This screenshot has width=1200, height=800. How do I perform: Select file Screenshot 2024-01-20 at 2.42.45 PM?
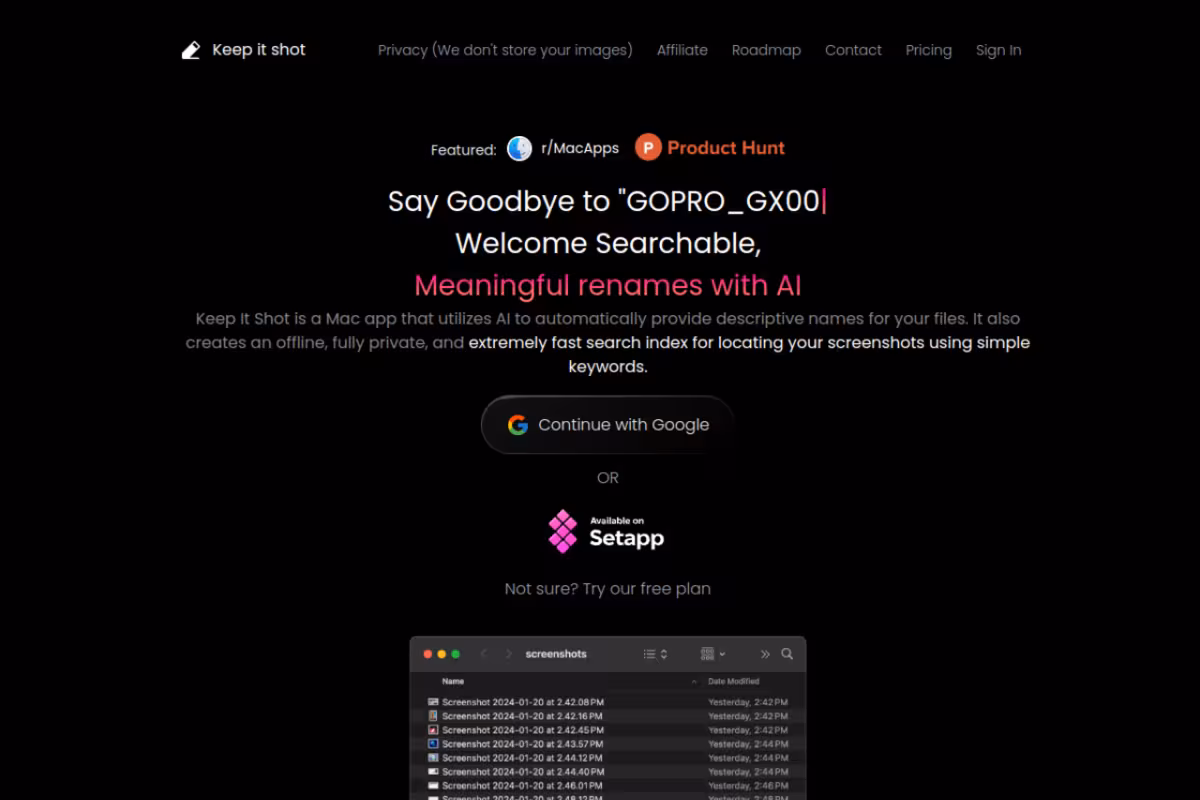tap(523, 730)
